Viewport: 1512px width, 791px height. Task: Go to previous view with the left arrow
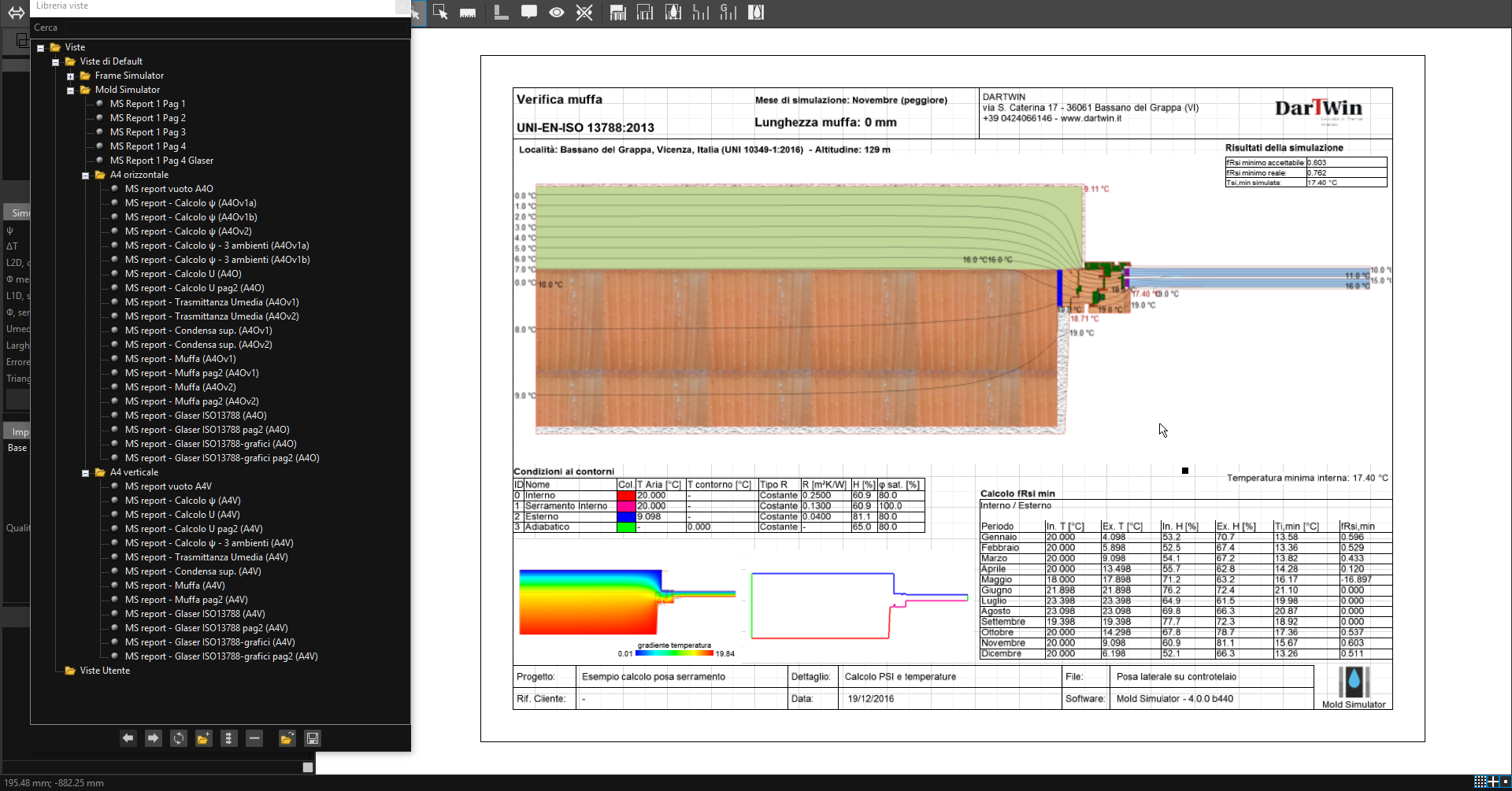128,738
